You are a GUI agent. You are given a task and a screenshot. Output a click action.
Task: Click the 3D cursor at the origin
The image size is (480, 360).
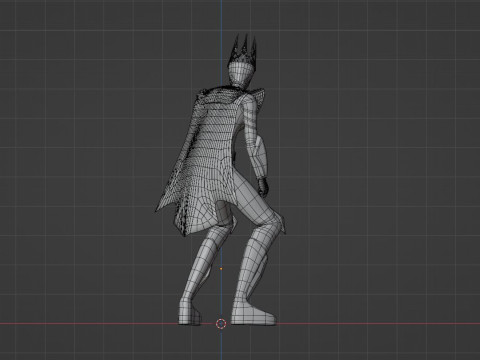tap(221, 323)
